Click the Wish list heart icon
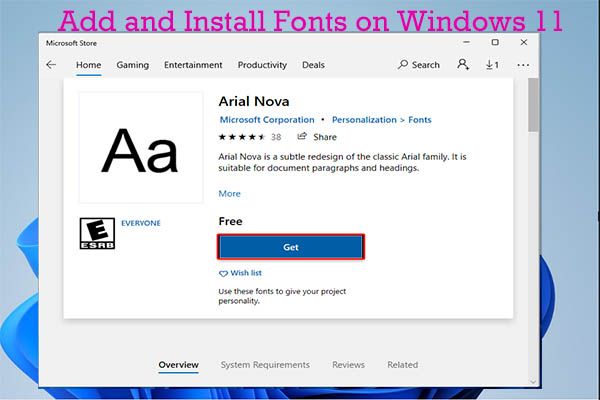Viewport: 600px width, 400px height. [223, 274]
